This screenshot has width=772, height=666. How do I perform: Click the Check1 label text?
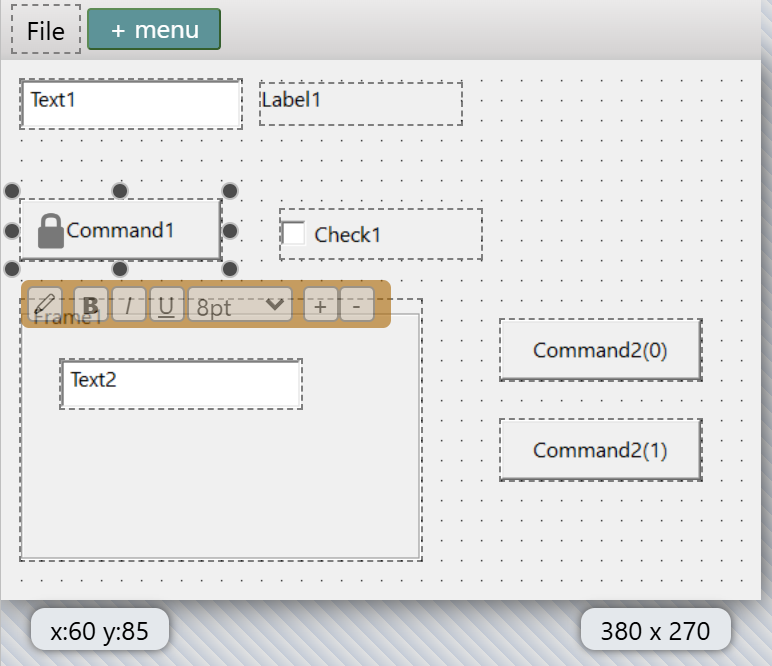coord(348,234)
